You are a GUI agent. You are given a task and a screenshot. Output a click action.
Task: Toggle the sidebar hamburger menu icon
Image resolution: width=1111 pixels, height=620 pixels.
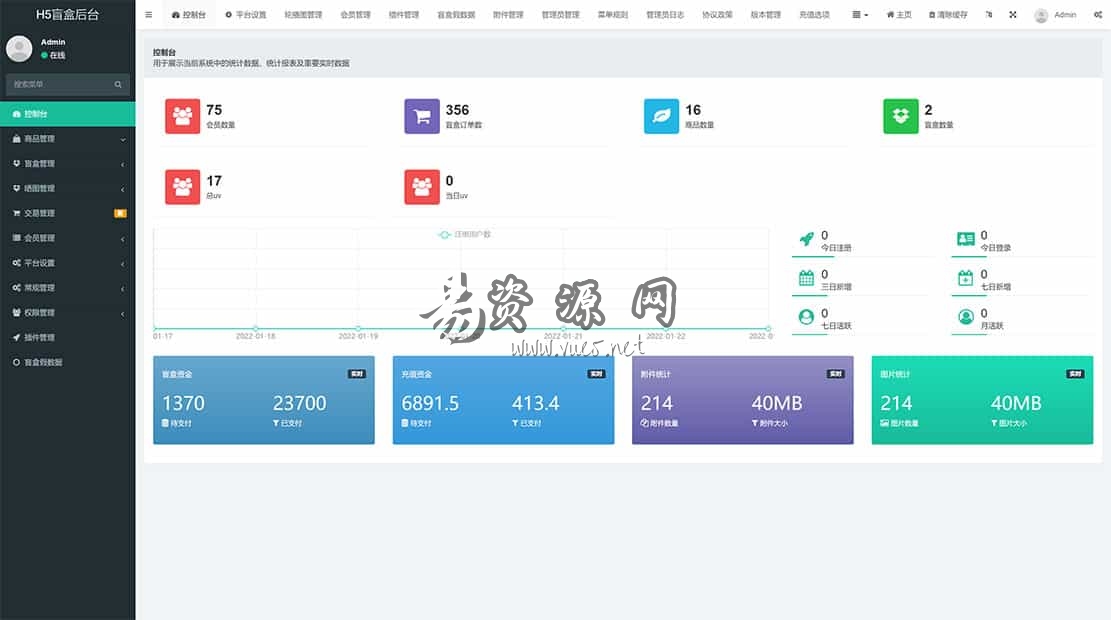tap(148, 14)
